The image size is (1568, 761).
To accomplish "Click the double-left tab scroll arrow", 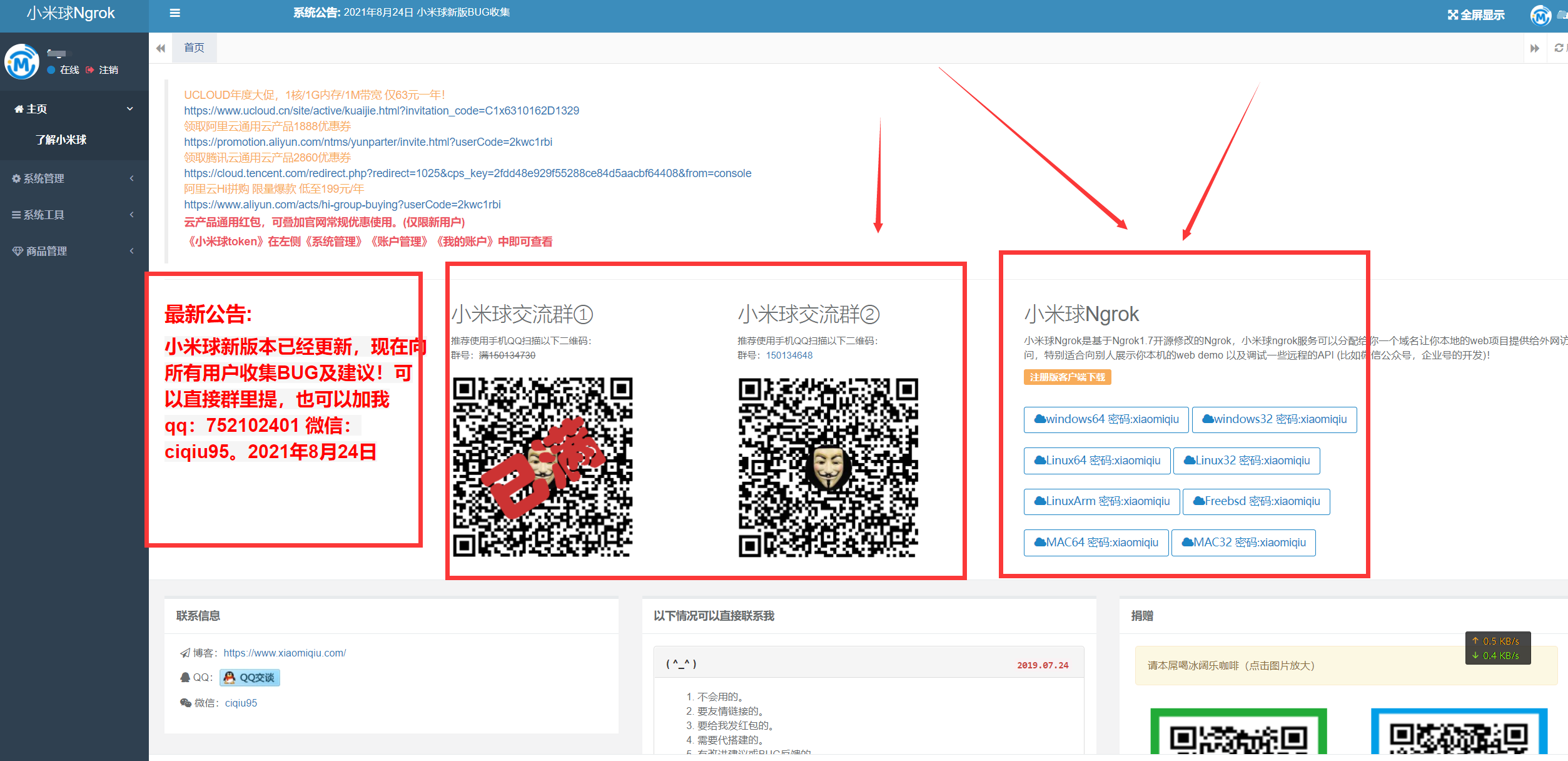I will (161, 48).
